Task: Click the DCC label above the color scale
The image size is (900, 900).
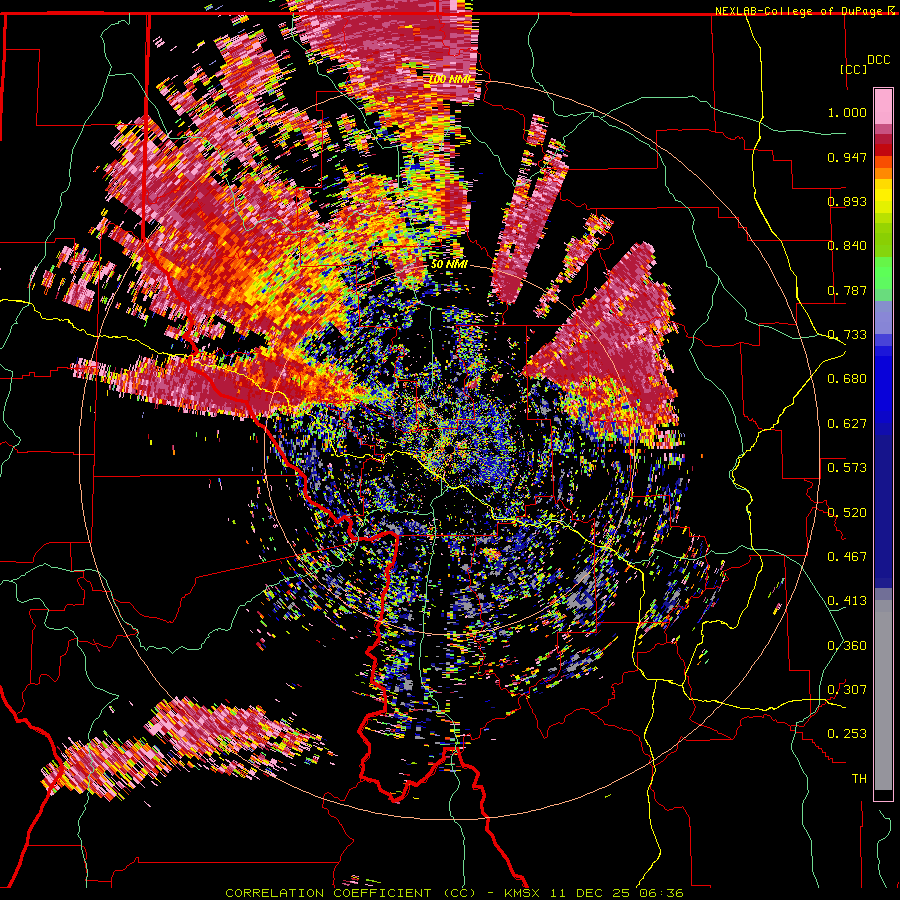Action: coord(878,60)
